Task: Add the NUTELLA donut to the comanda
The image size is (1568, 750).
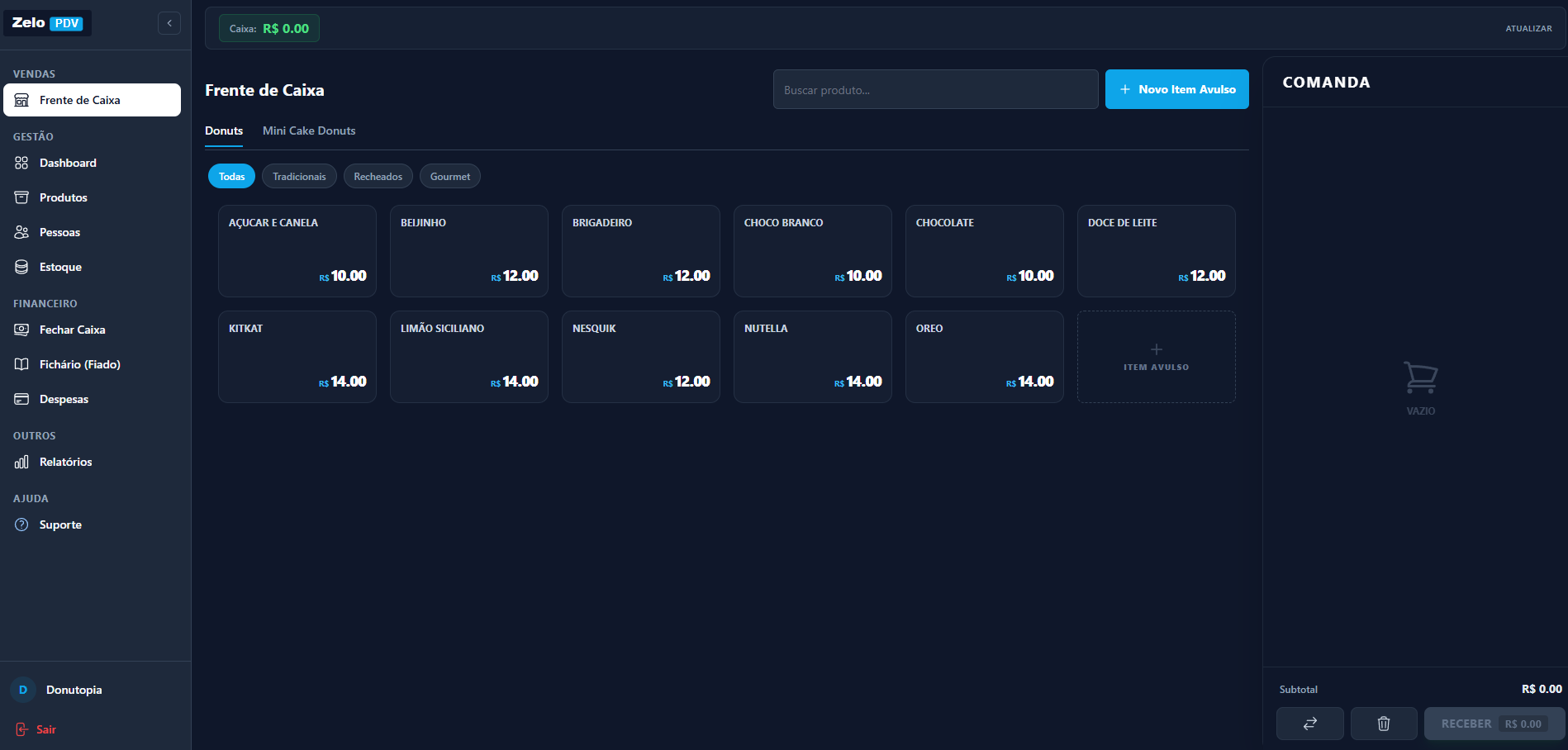Action: tap(812, 356)
